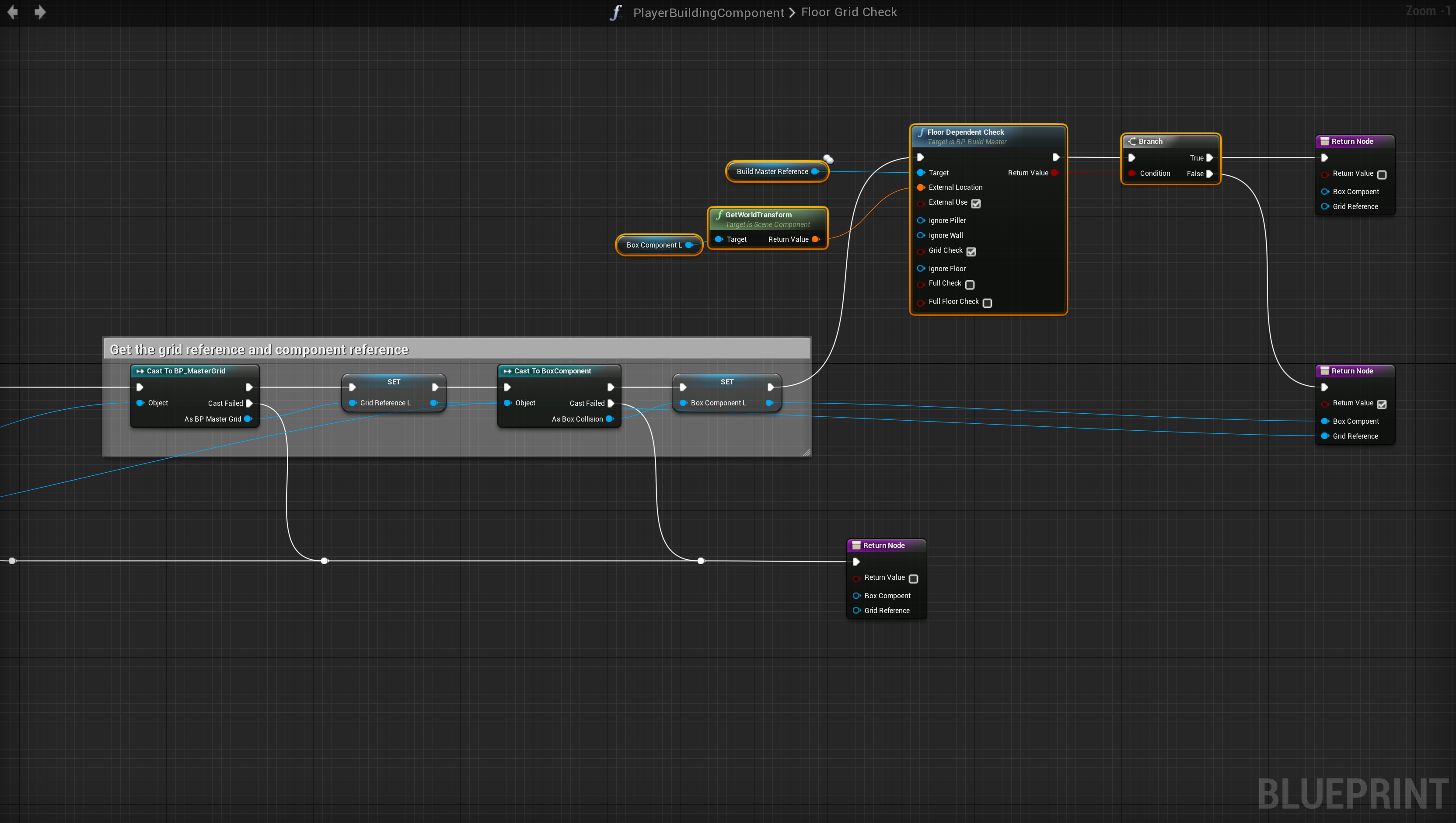Click the Branch True execution pin
This screenshot has width=1456, height=823.
coord(1210,158)
